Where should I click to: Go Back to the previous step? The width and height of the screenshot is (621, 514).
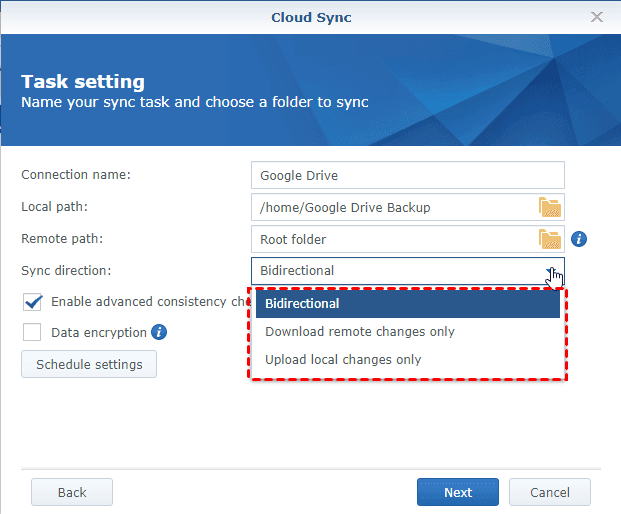click(72, 492)
